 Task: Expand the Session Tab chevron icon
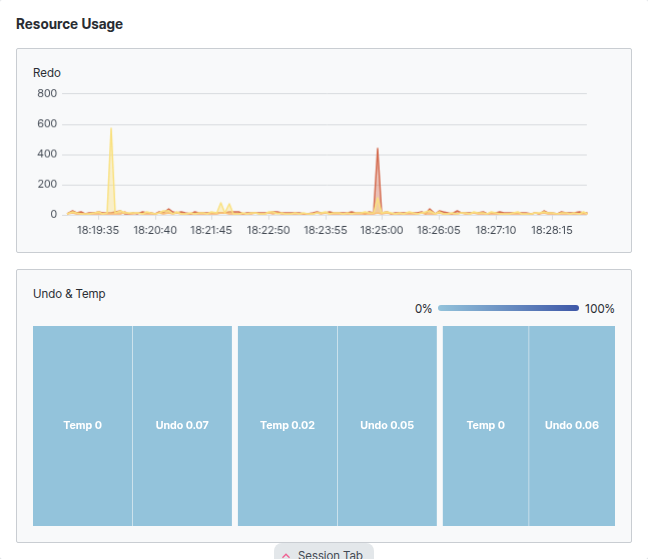click(x=286, y=555)
